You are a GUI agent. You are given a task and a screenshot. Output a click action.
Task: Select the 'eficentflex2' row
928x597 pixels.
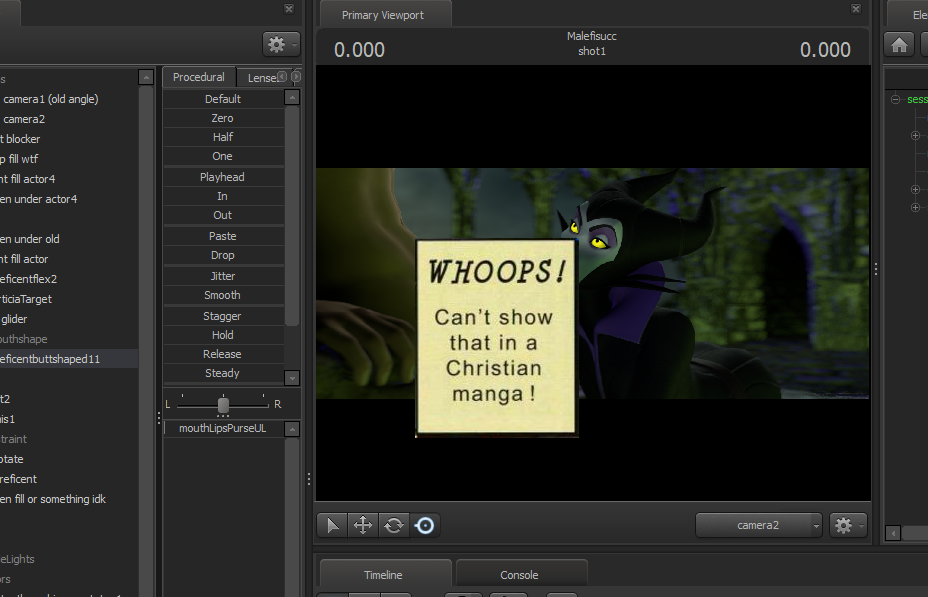pos(69,279)
